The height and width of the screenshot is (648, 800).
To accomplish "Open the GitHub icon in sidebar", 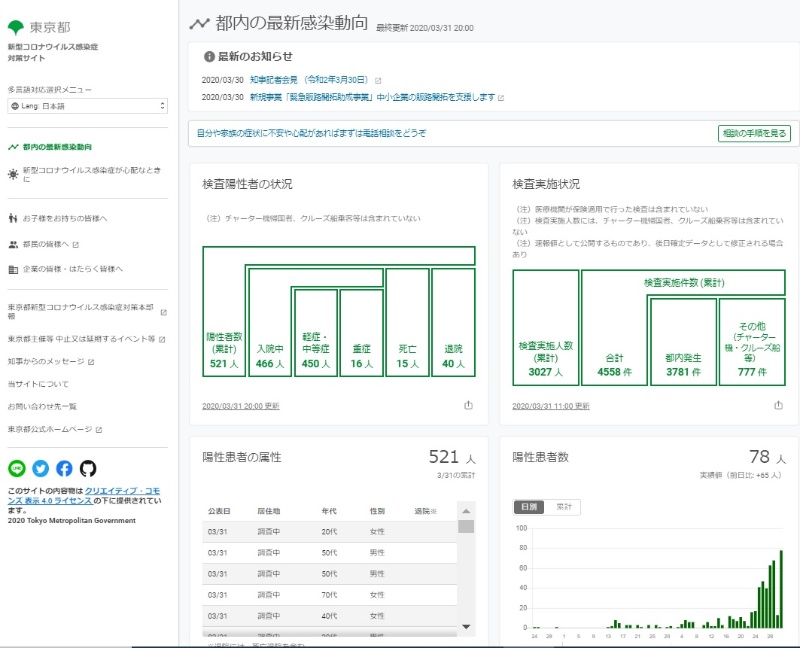I will [88, 468].
